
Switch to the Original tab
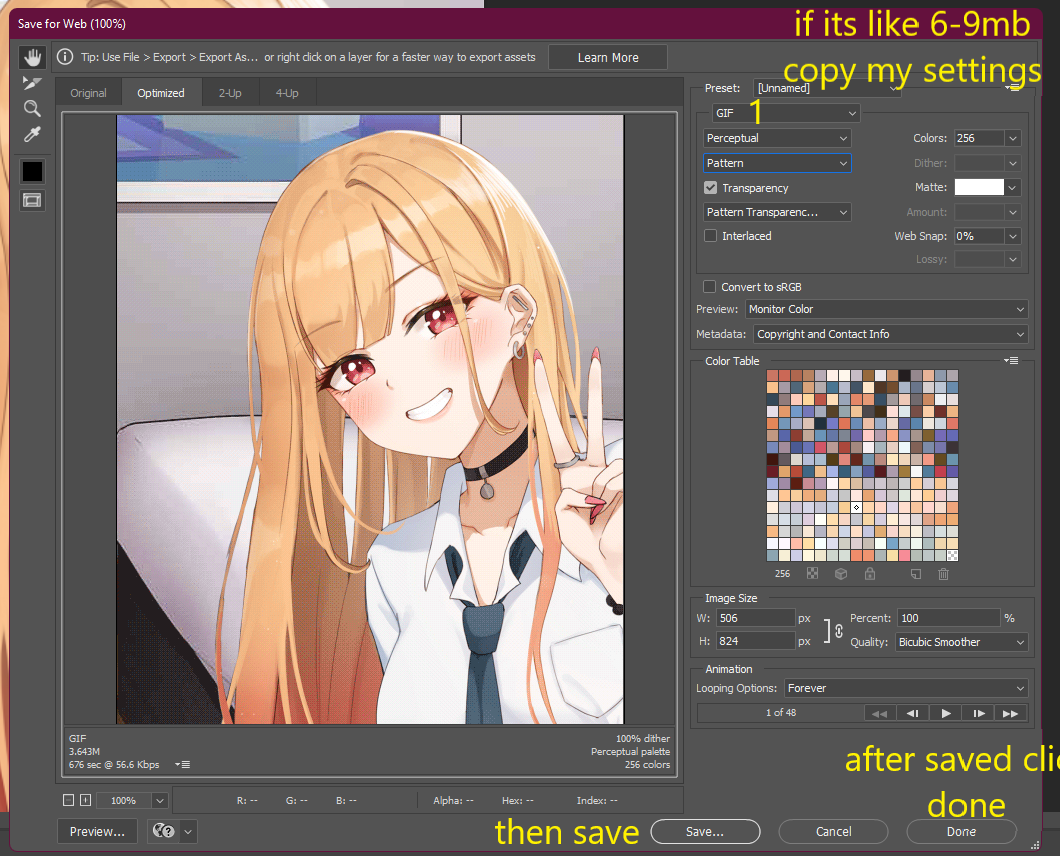point(89,93)
